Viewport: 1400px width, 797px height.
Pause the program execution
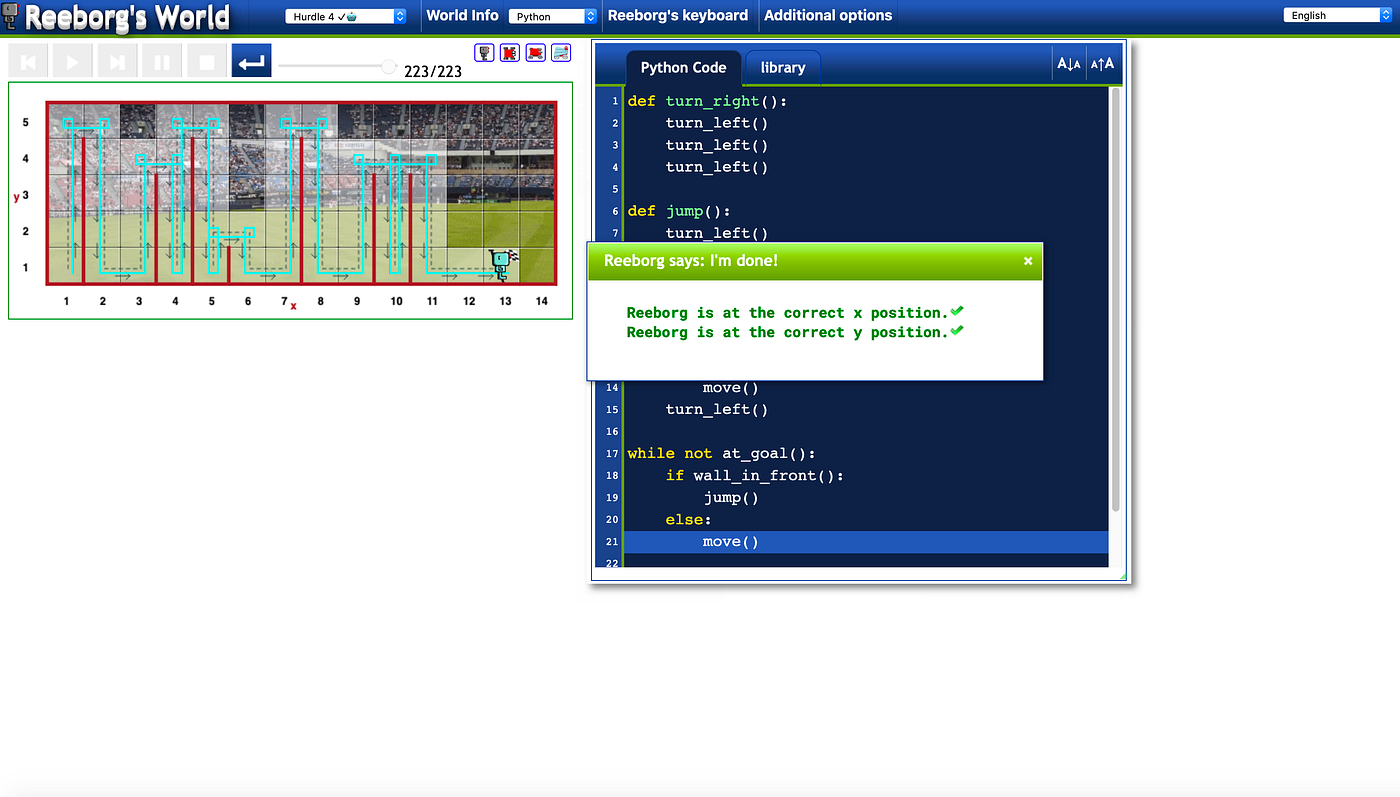point(161,61)
